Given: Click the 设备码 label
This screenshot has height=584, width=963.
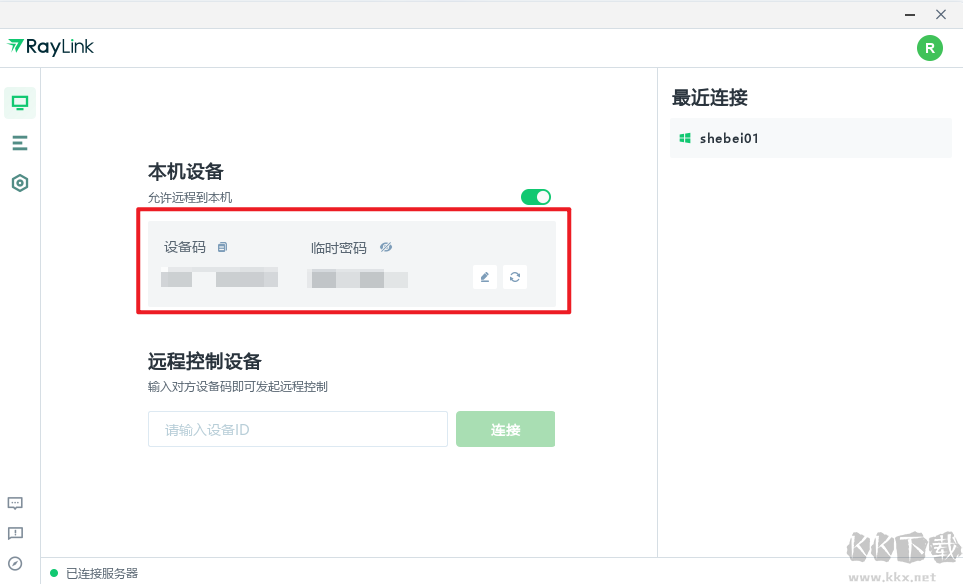Looking at the screenshot, I should coord(185,247).
